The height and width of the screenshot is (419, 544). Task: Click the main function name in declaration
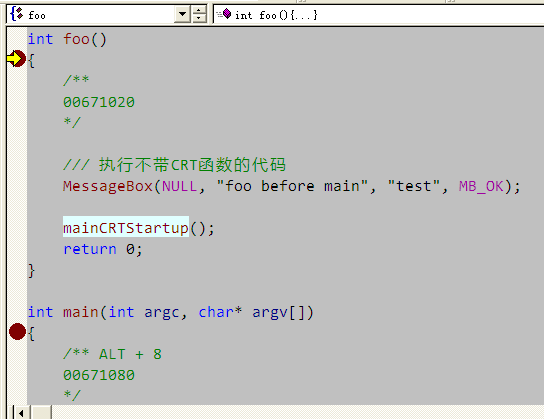80,312
